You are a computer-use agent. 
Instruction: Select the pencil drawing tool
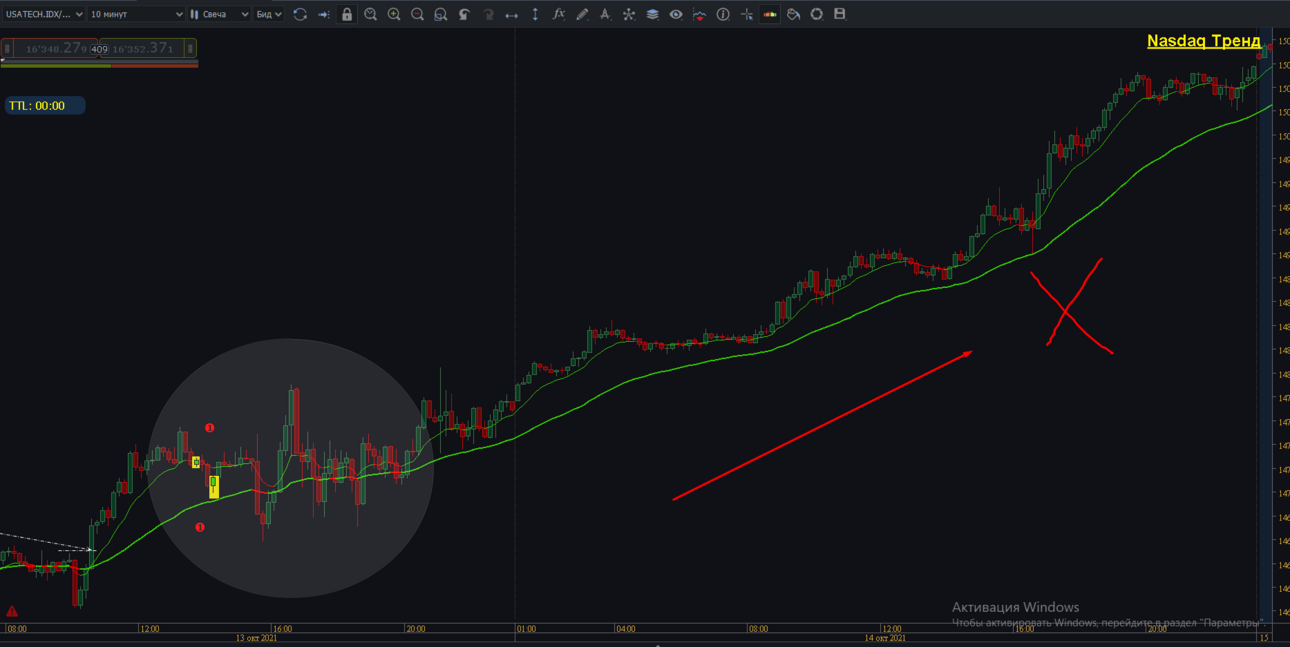coord(582,14)
